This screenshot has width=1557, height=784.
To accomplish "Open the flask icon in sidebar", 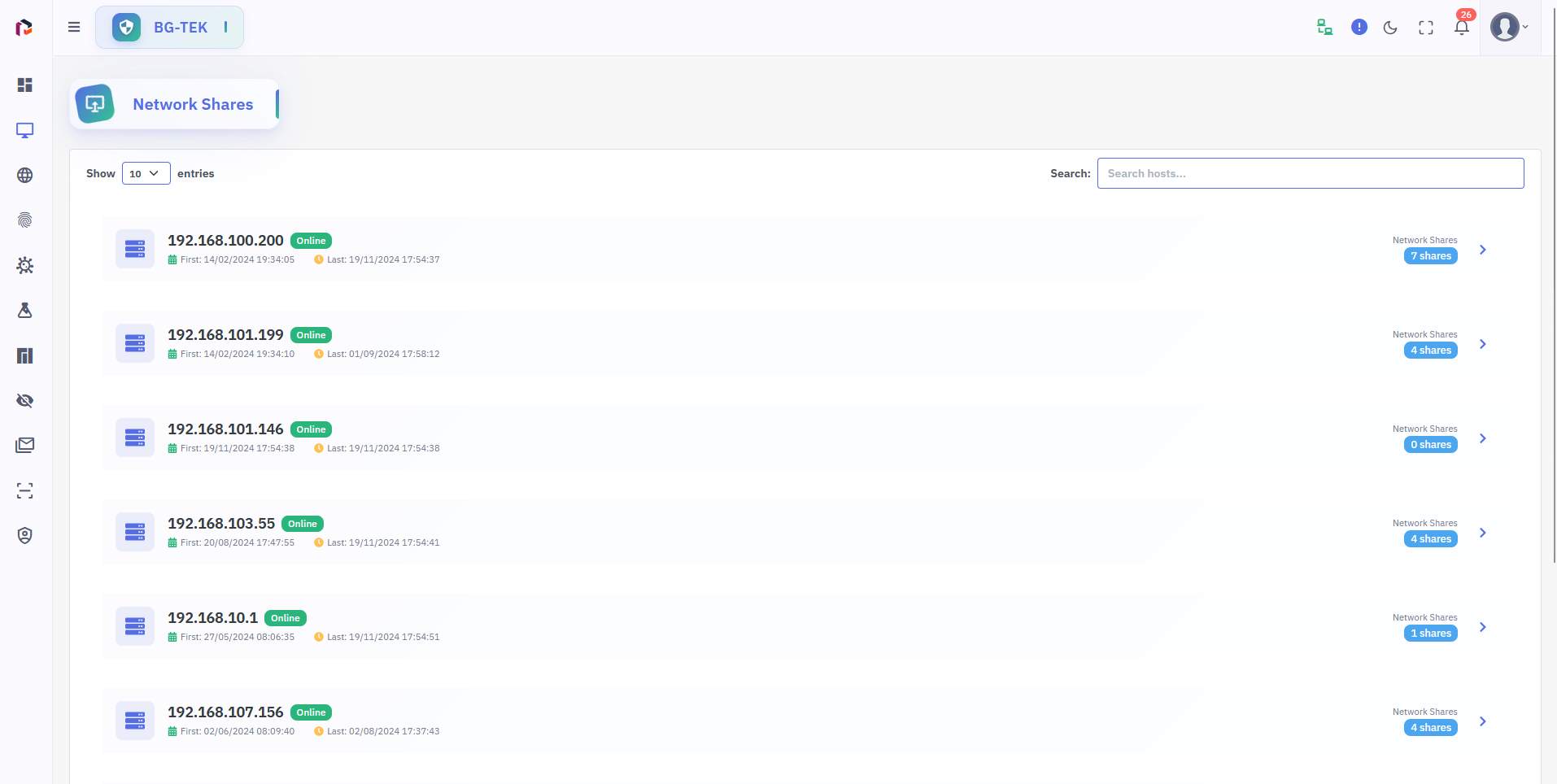I will [25, 311].
